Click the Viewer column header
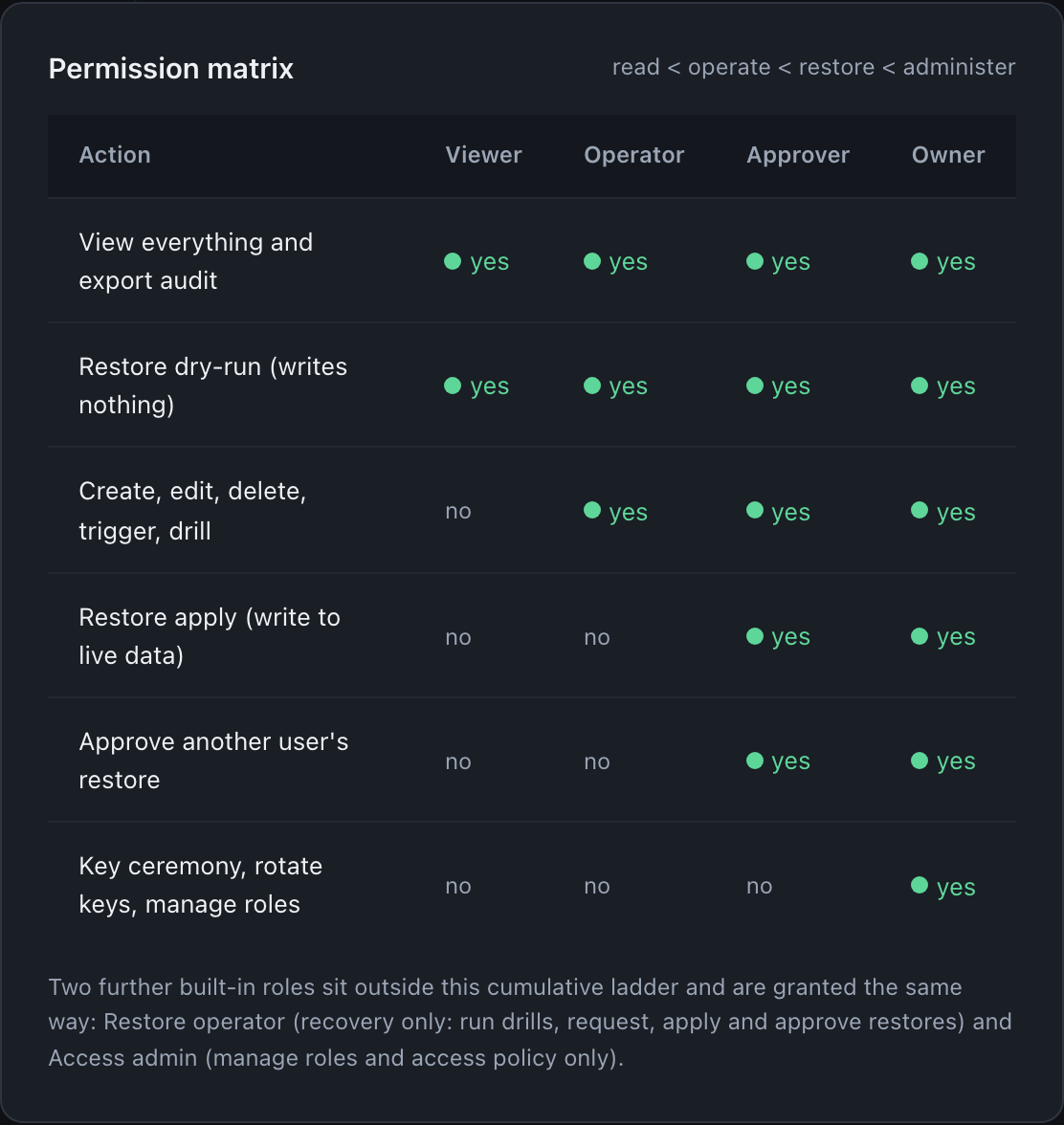The width and height of the screenshot is (1064, 1125). pyautogui.click(x=483, y=155)
